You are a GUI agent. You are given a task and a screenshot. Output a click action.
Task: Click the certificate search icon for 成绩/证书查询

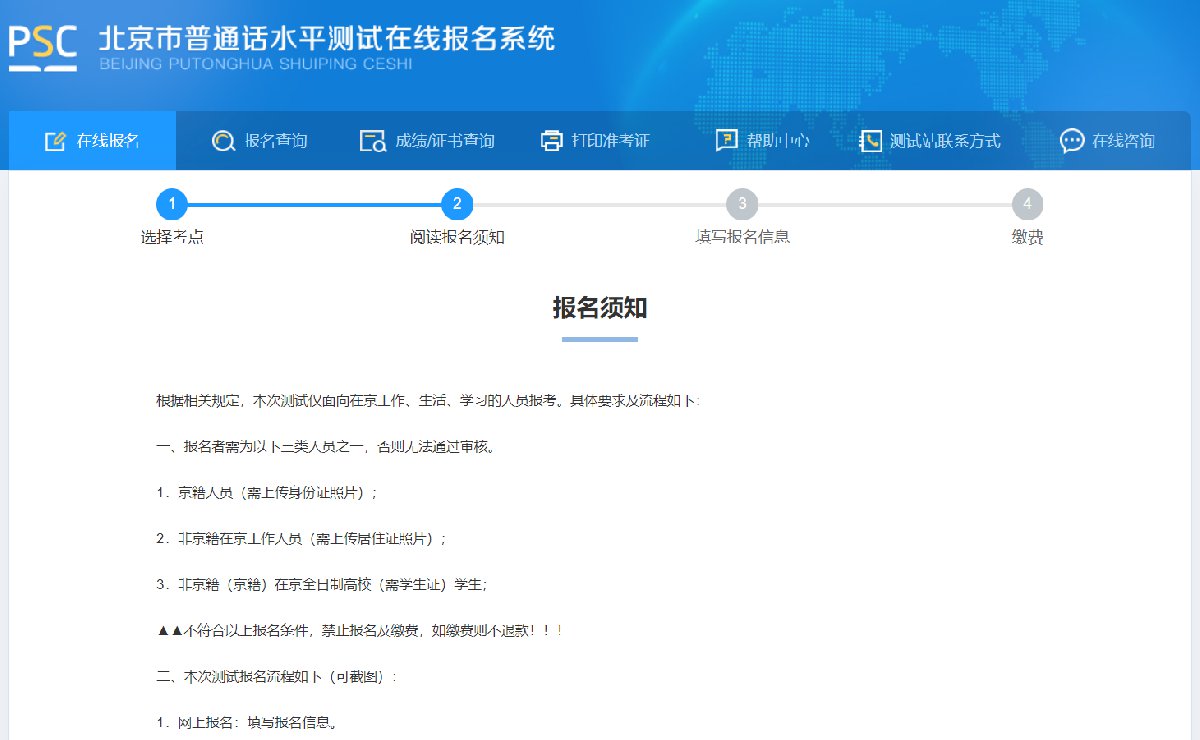point(372,141)
